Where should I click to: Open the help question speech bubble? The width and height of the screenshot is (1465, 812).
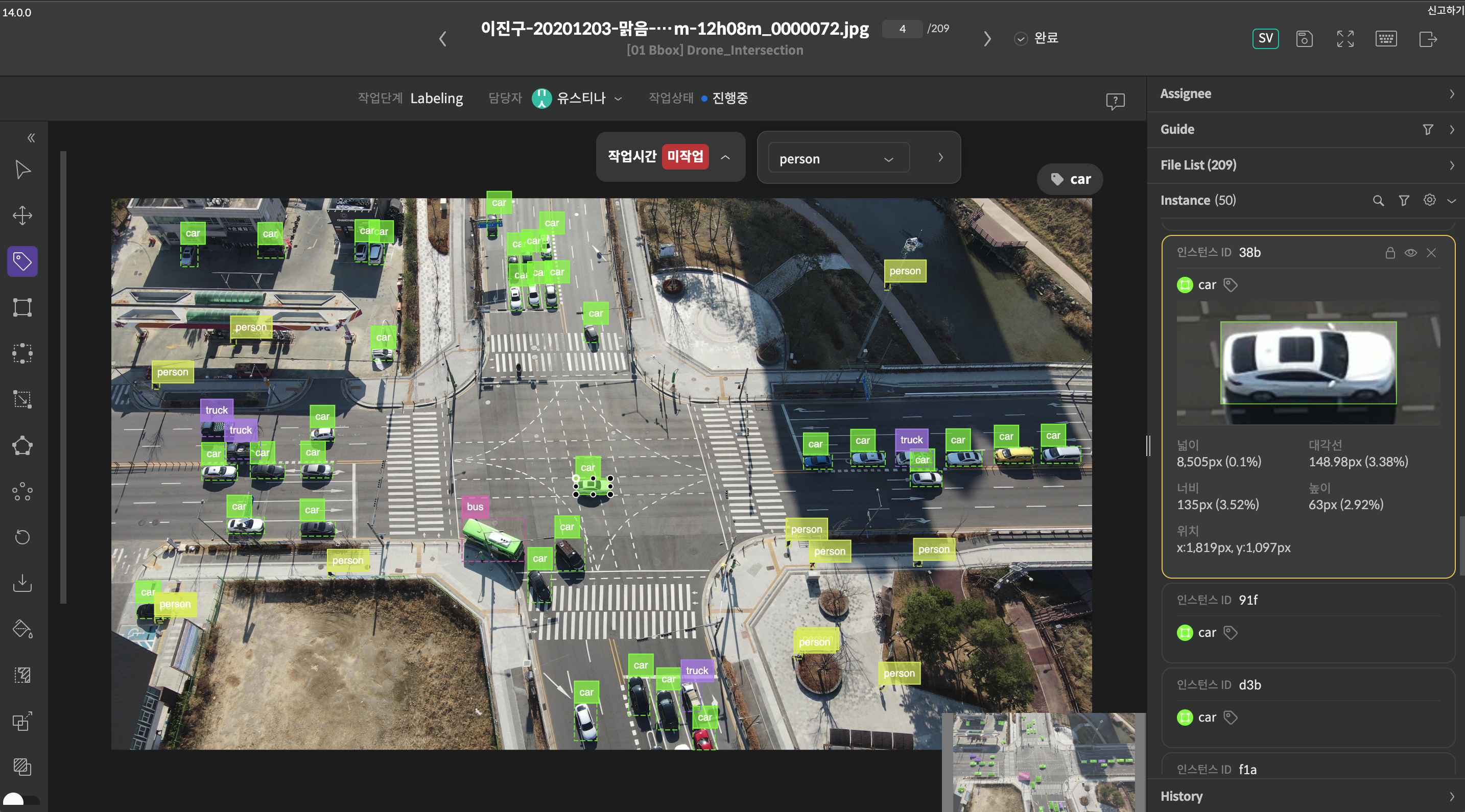[x=1115, y=101]
